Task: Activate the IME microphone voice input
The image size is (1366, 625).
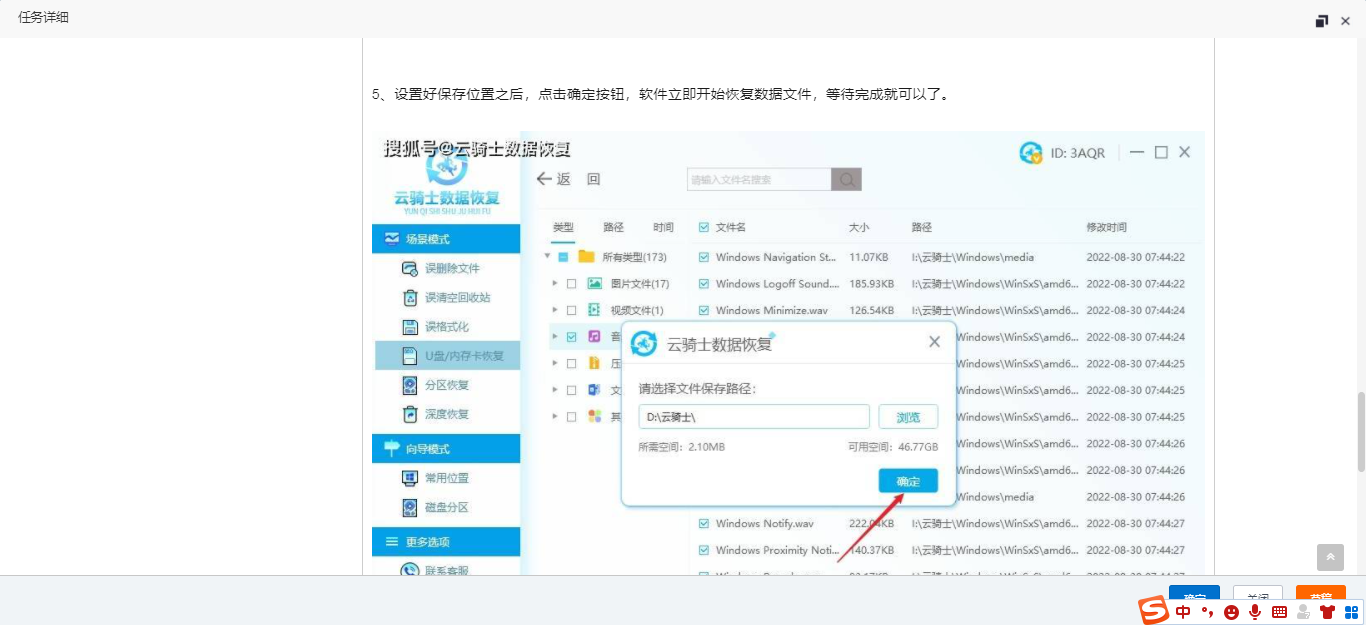Action: click(x=1255, y=611)
